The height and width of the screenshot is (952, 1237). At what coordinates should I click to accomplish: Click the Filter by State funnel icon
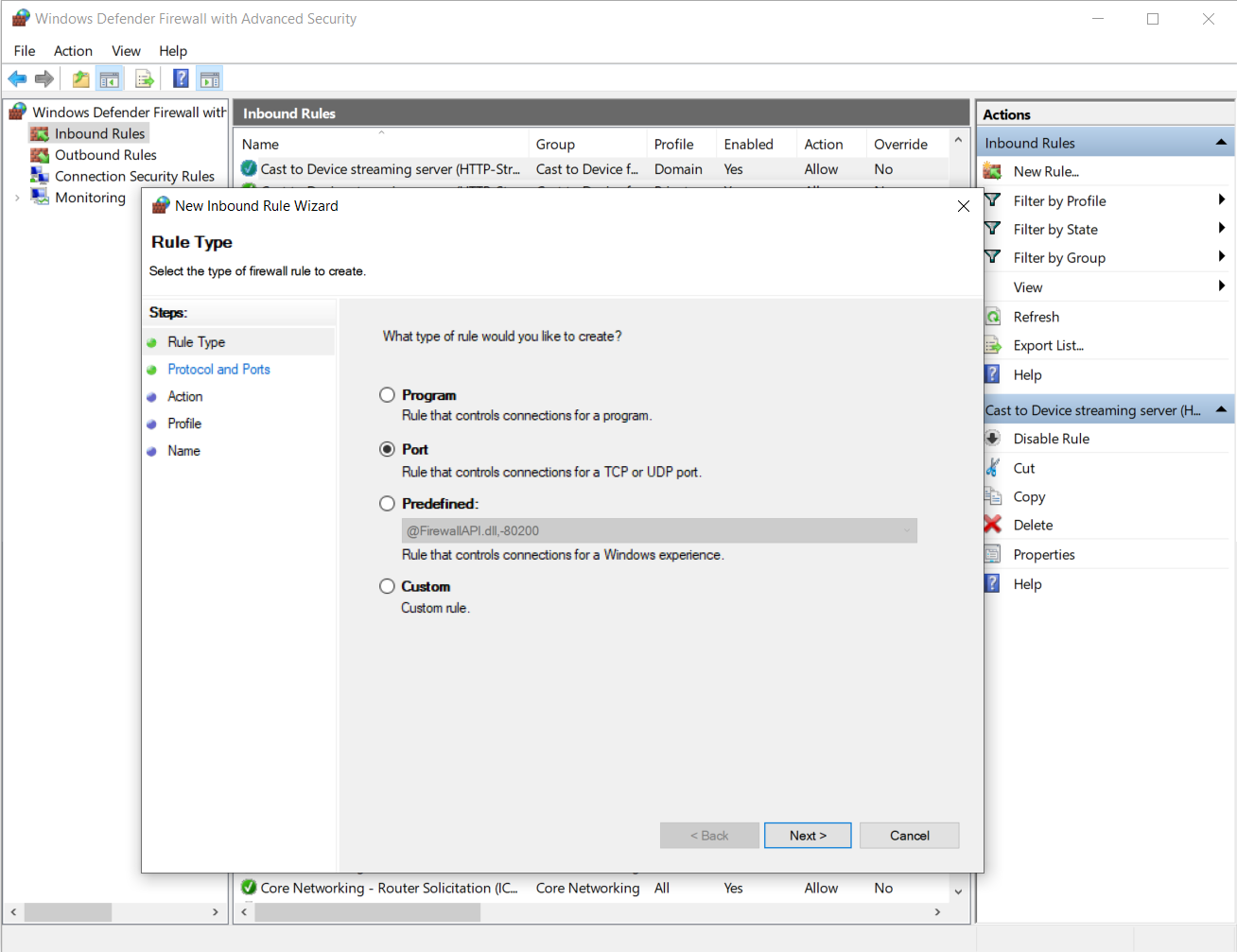(x=992, y=229)
